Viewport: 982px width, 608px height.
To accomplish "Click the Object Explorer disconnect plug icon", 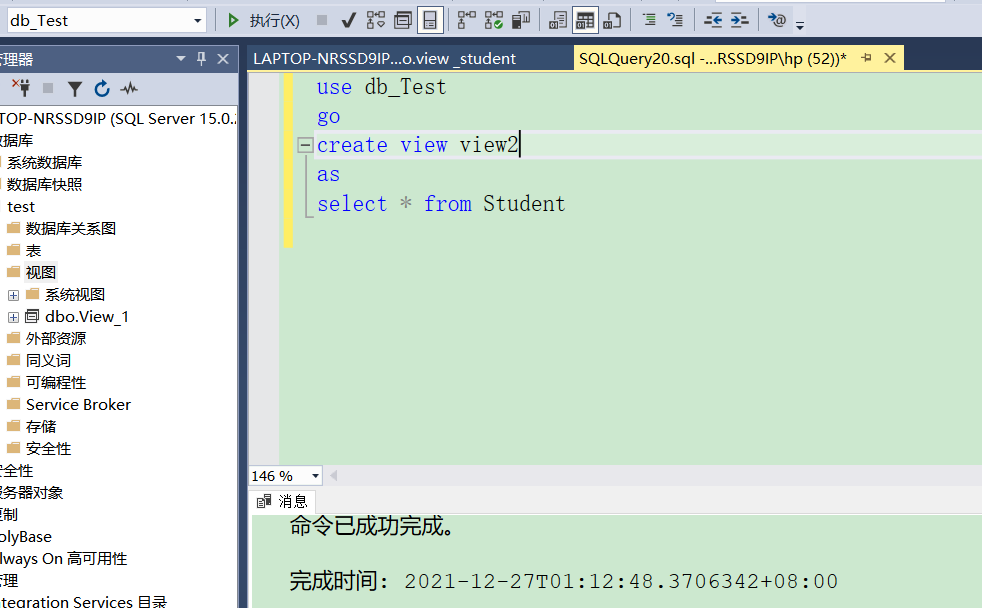I will (21, 88).
